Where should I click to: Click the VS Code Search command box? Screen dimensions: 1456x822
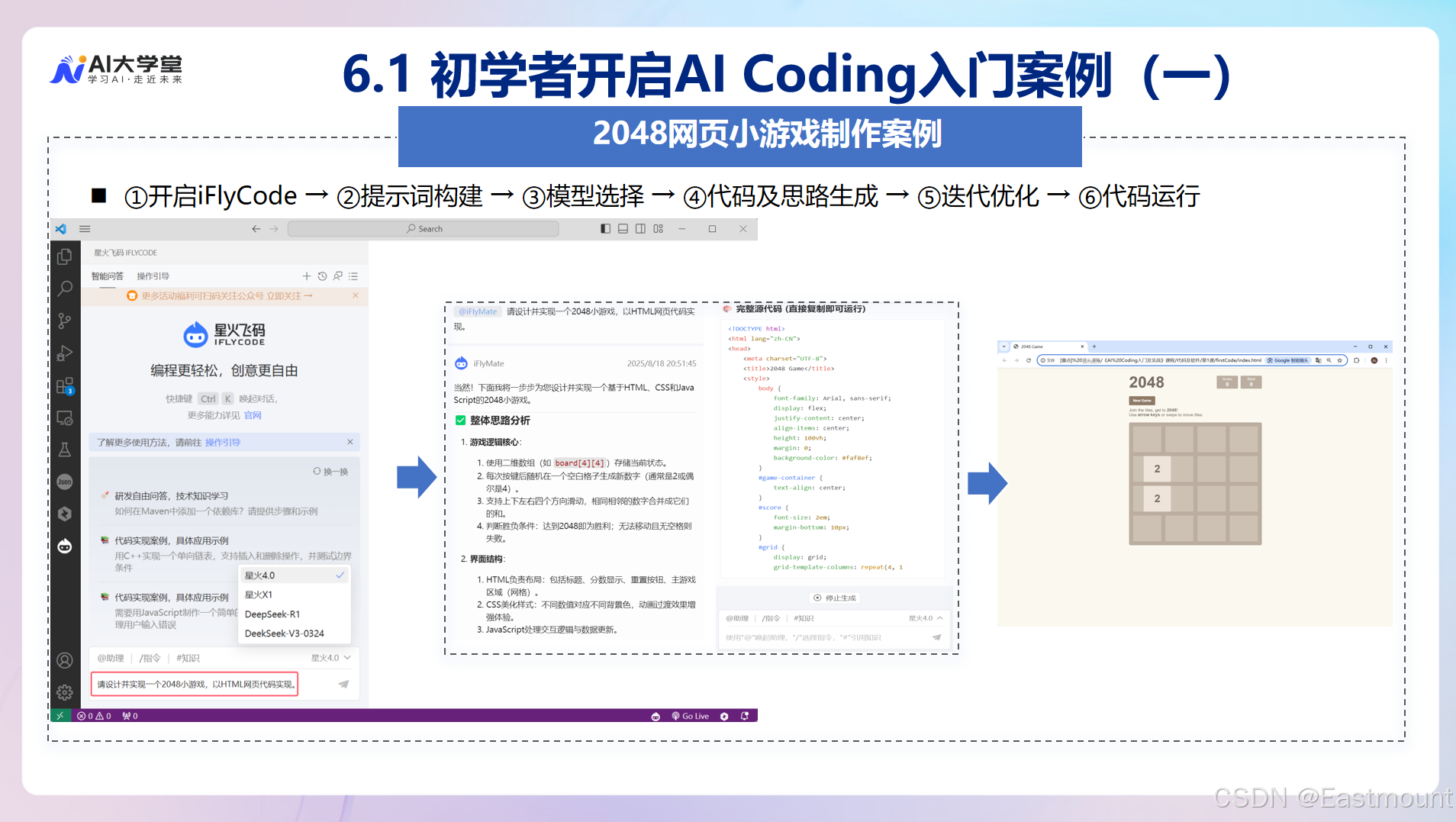pyautogui.click(x=424, y=229)
